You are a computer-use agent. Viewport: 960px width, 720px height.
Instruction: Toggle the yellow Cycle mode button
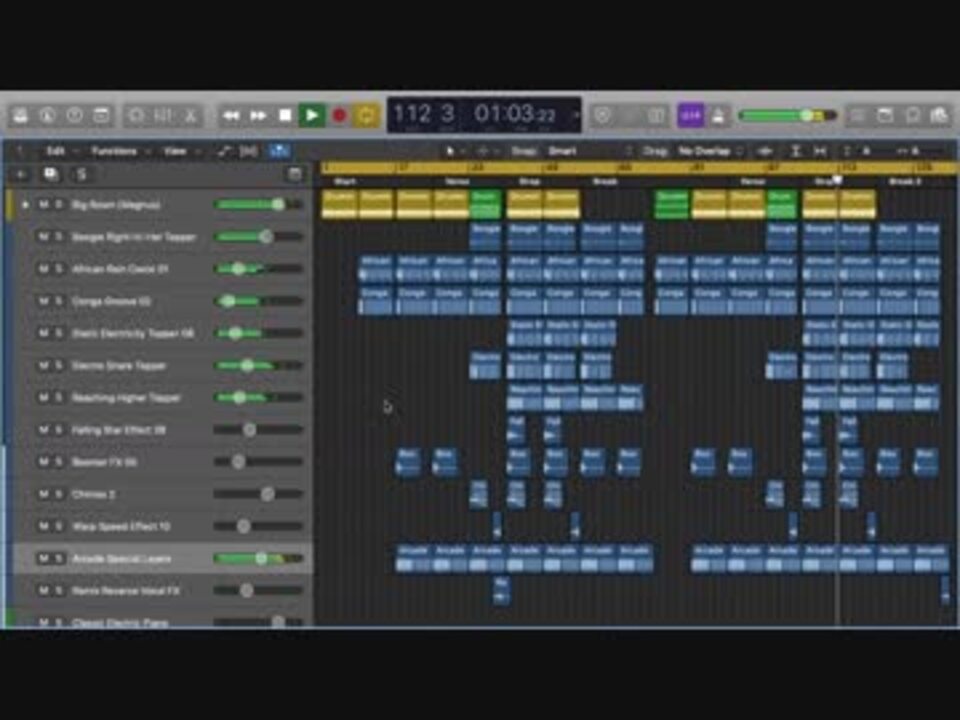click(366, 115)
